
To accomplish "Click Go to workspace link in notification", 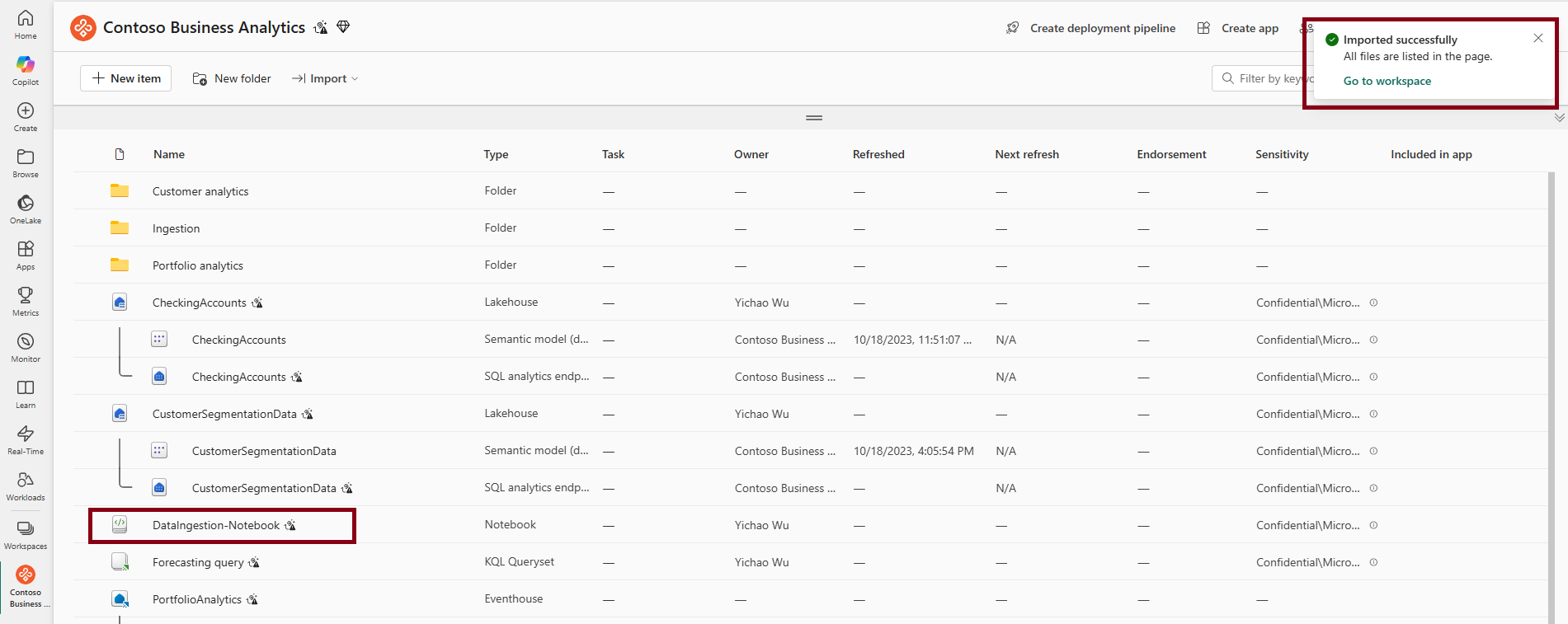I will (x=1387, y=81).
